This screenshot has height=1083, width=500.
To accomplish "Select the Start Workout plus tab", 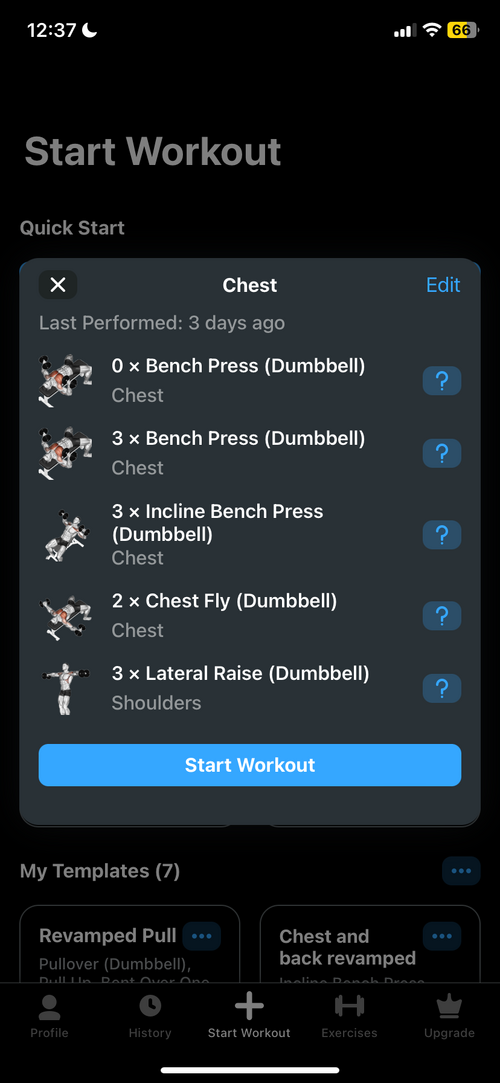I will click(x=249, y=1016).
